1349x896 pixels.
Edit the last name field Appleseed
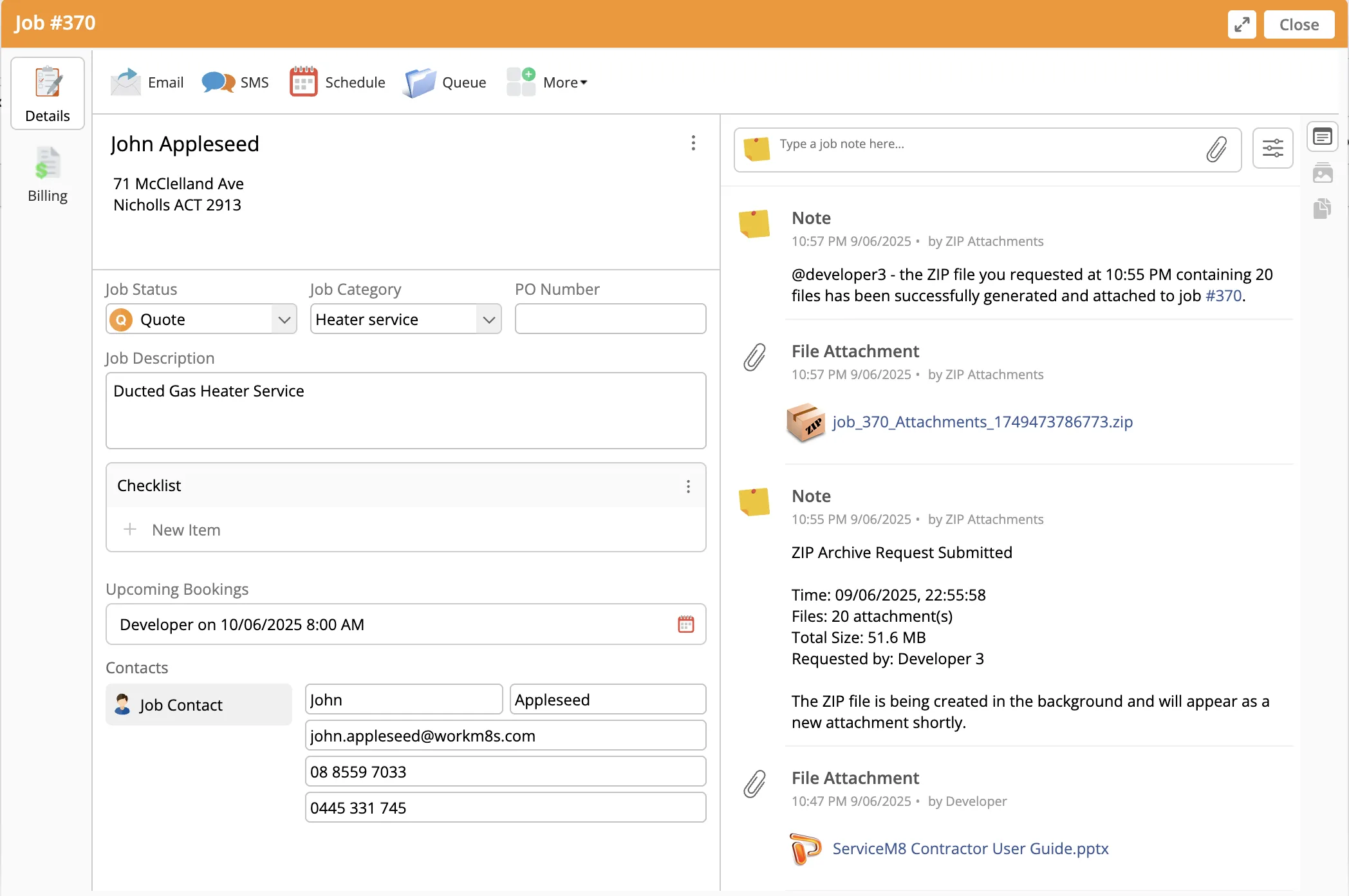point(608,700)
